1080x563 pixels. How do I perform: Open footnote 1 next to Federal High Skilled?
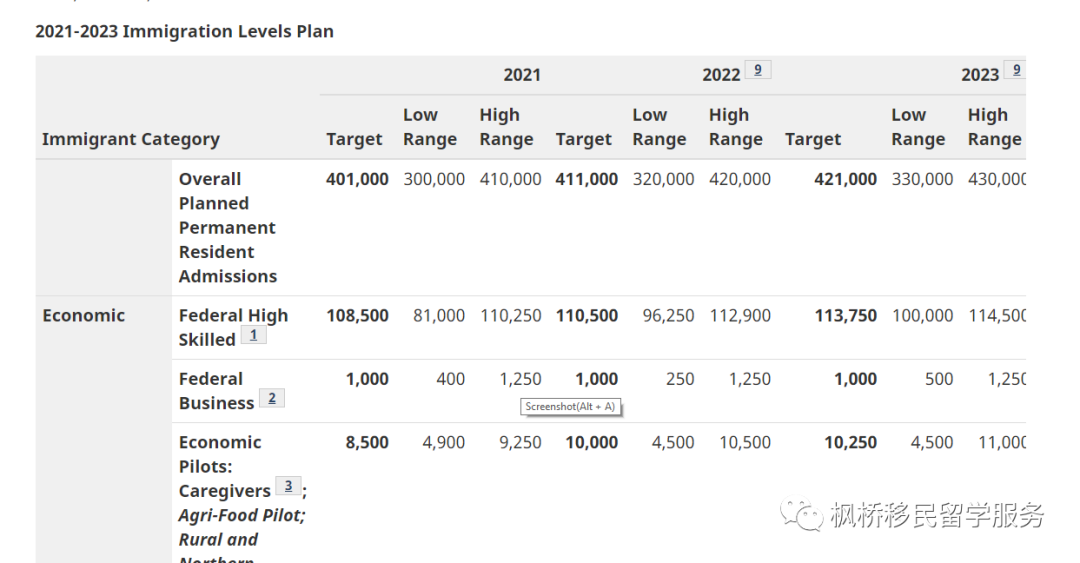(x=253, y=336)
